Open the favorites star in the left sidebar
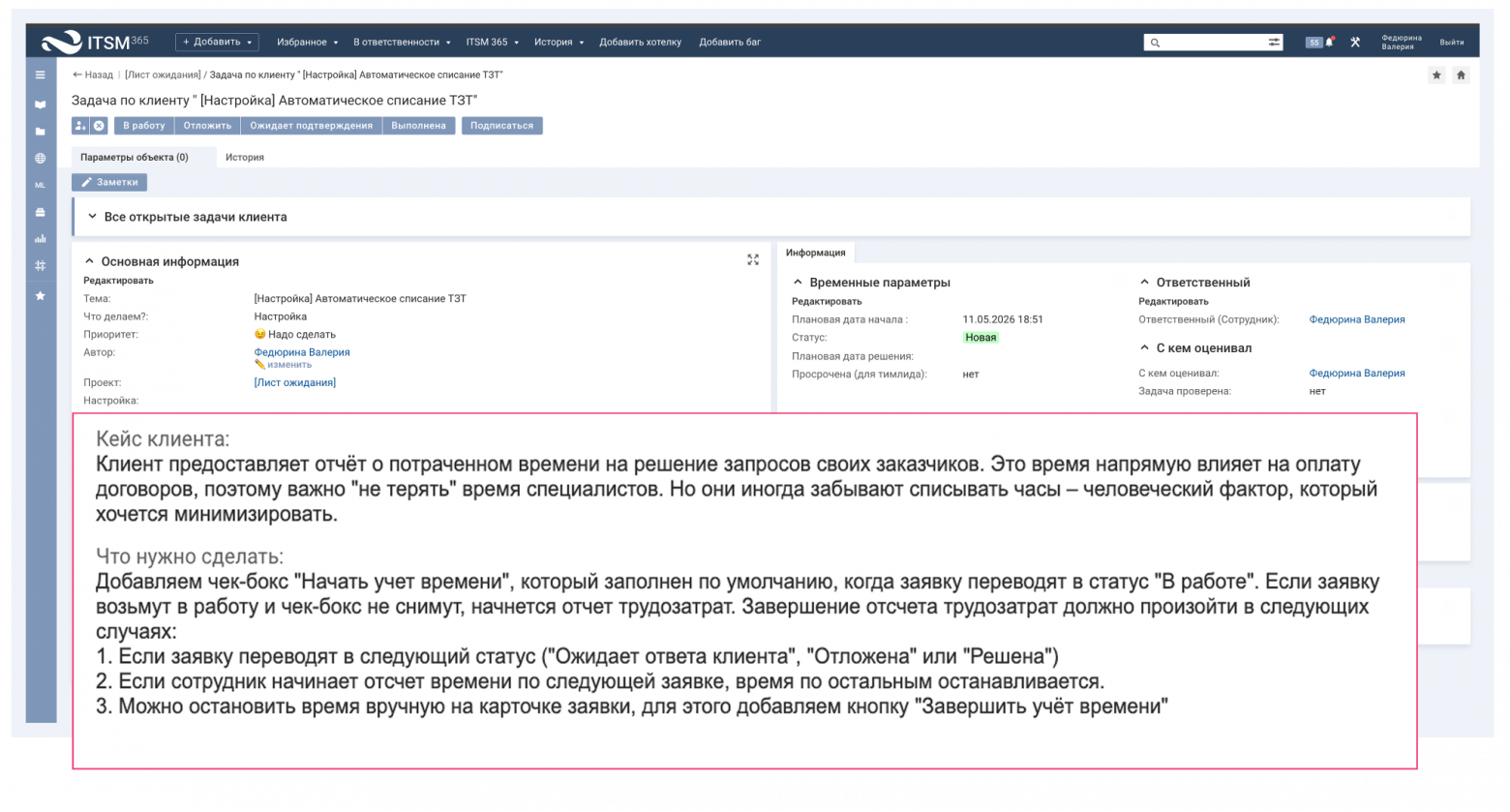 (x=40, y=295)
